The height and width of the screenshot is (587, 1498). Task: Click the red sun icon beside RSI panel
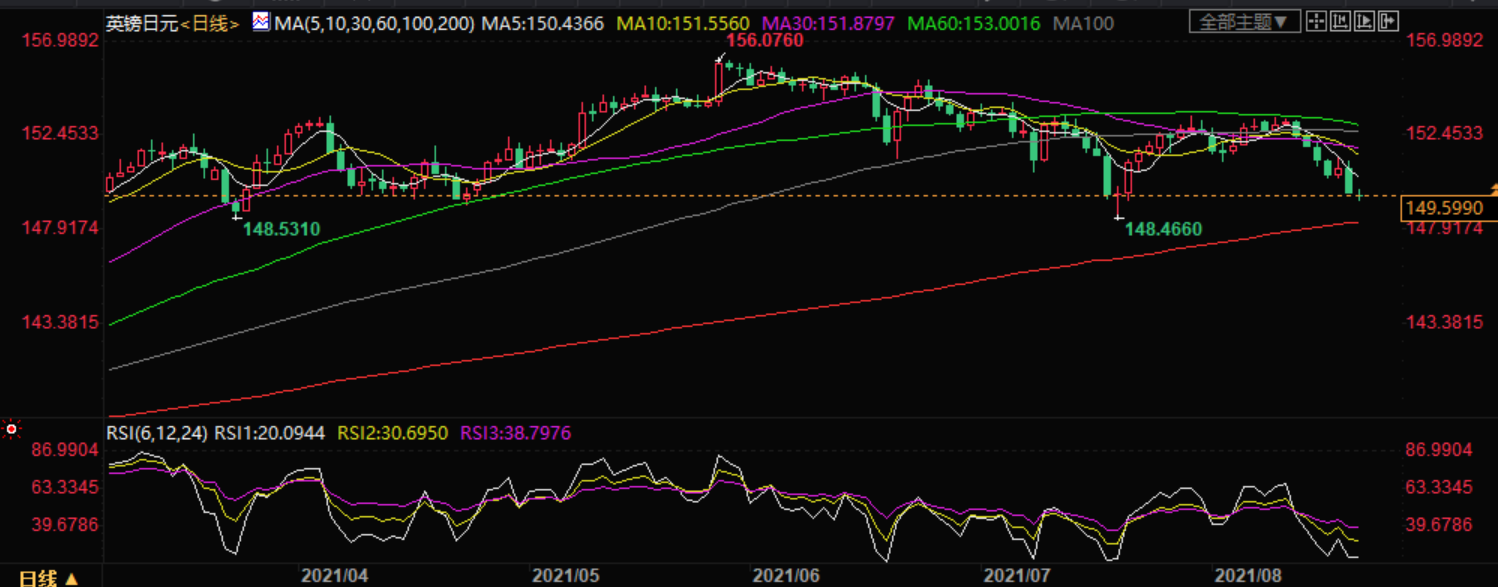[x=11, y=430]
